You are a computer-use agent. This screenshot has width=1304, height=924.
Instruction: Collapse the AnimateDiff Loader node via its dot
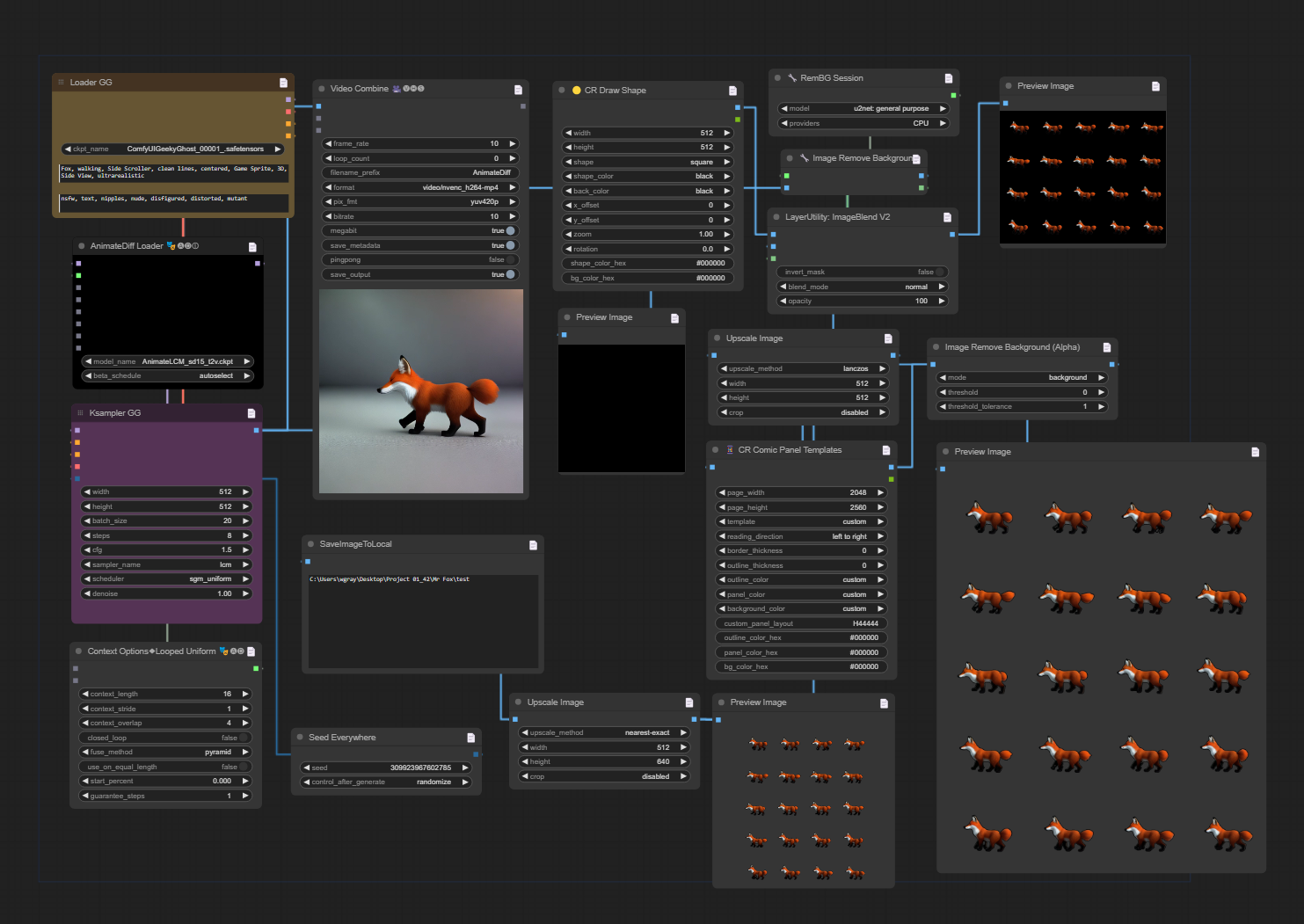[82, 246]
